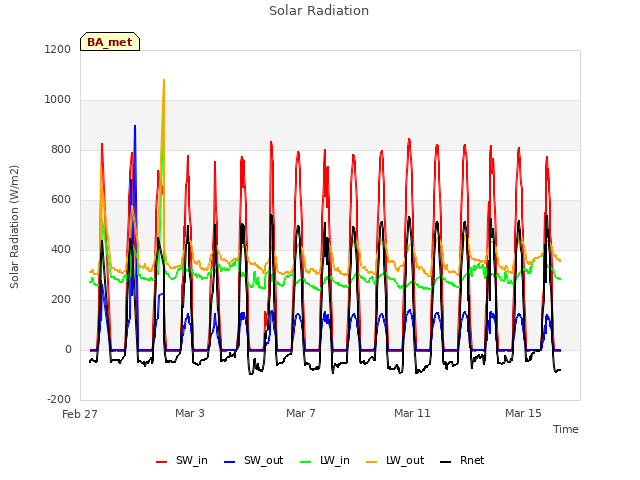Viewport: 640px width, 480px height.
Task: Click the 600 y-axis tick label
Action: [x=61, y=200]
